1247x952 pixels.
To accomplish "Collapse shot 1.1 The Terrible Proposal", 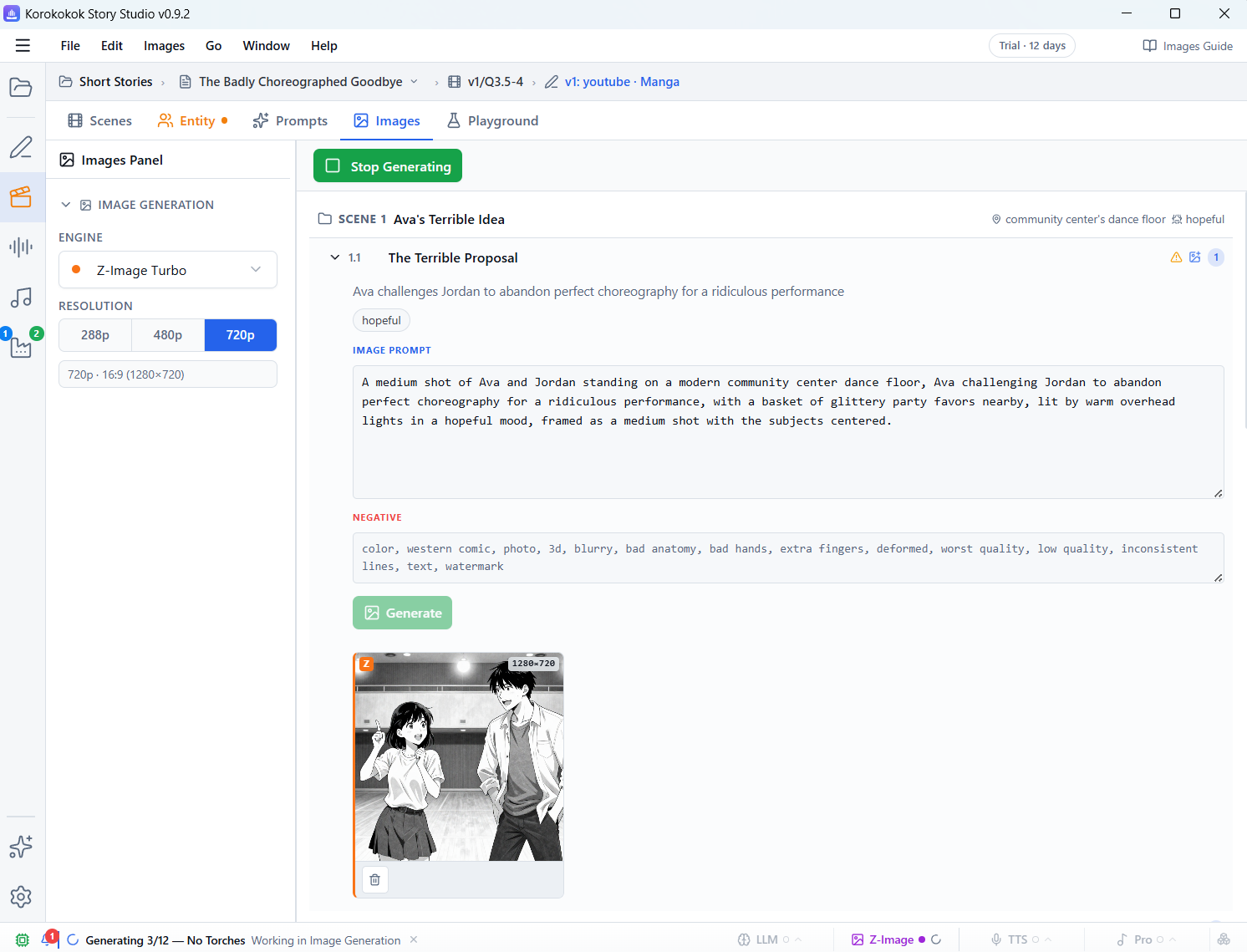I will (x=335, y=257).
